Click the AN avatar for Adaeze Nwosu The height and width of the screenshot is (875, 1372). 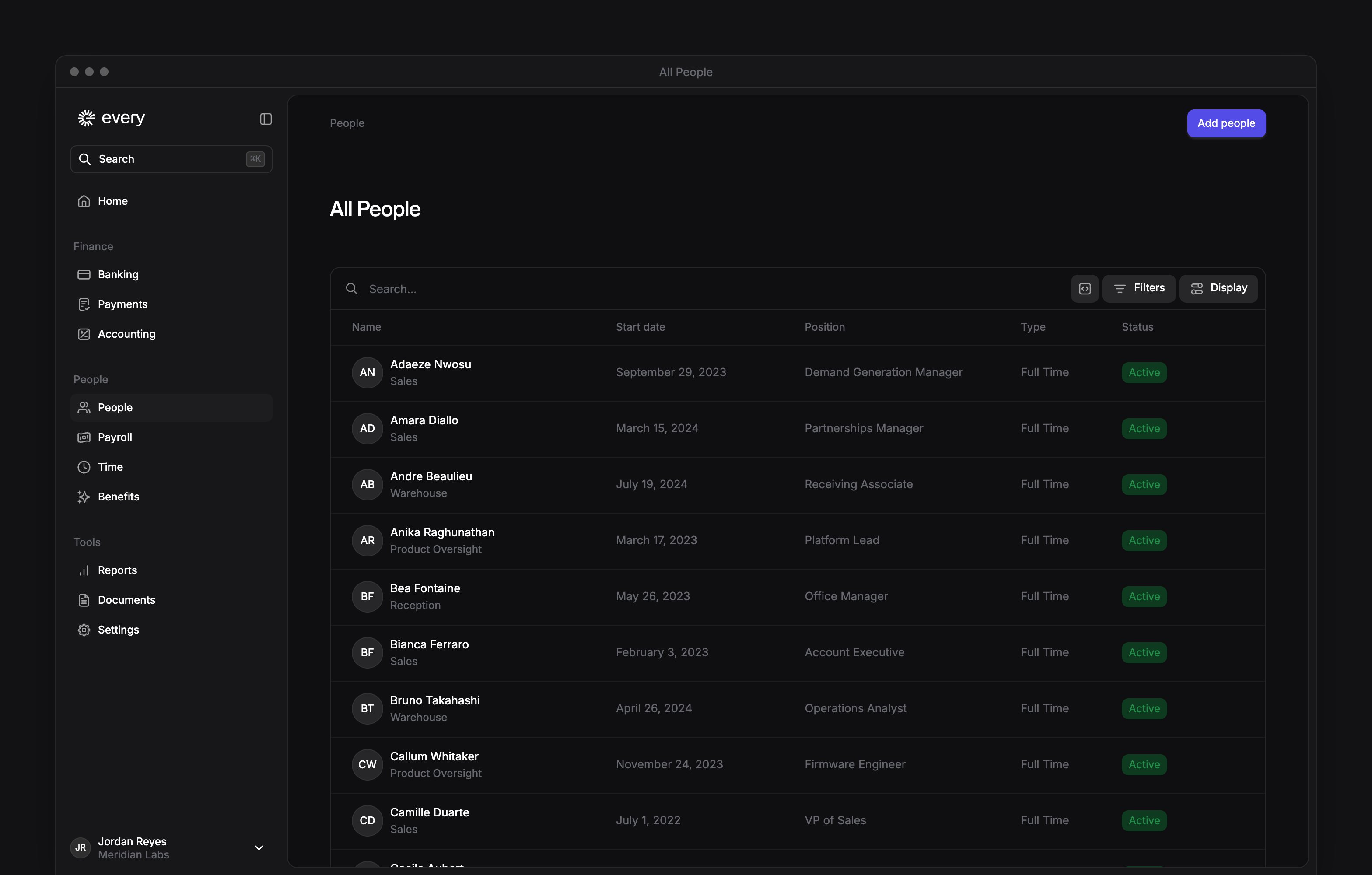(367, 373)
